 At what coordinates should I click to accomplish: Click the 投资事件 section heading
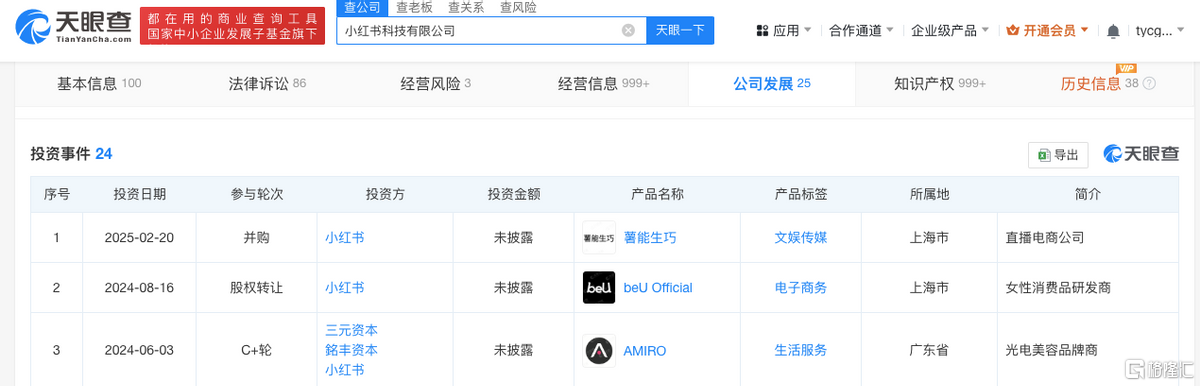[x=71, y=154]
